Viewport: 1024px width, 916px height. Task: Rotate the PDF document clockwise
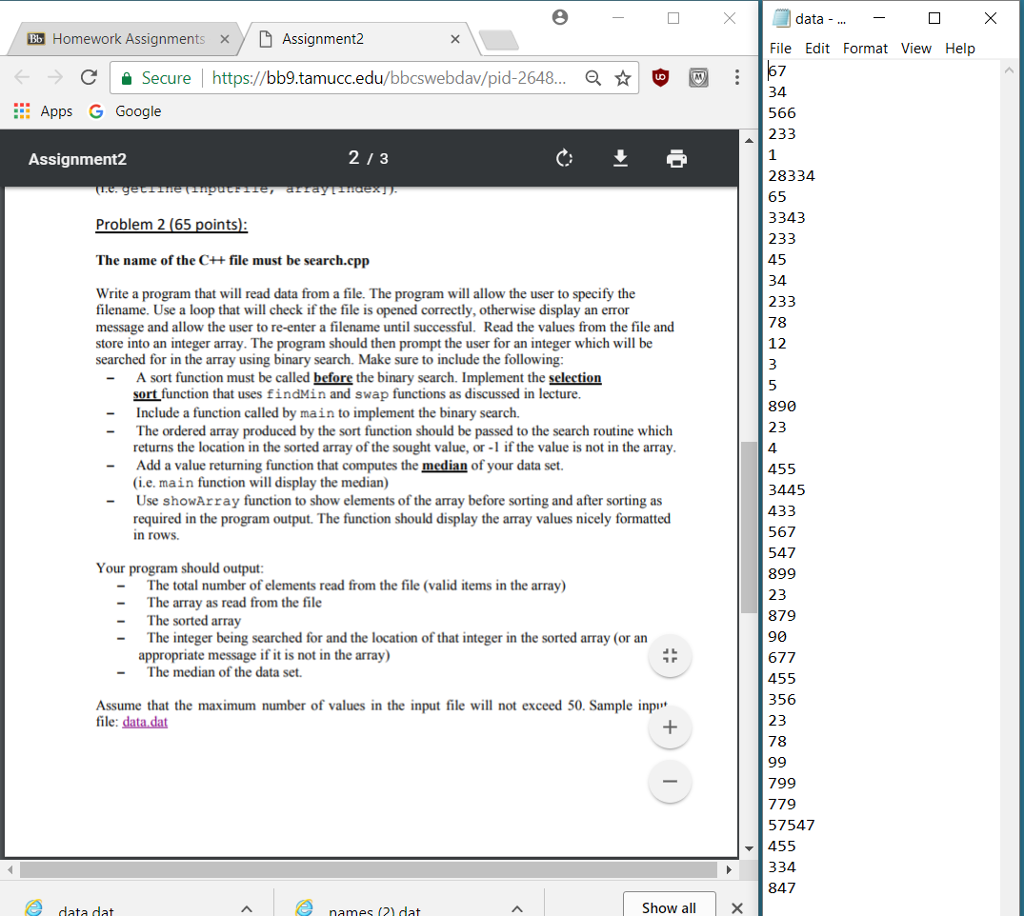click(x=565, y=159)
